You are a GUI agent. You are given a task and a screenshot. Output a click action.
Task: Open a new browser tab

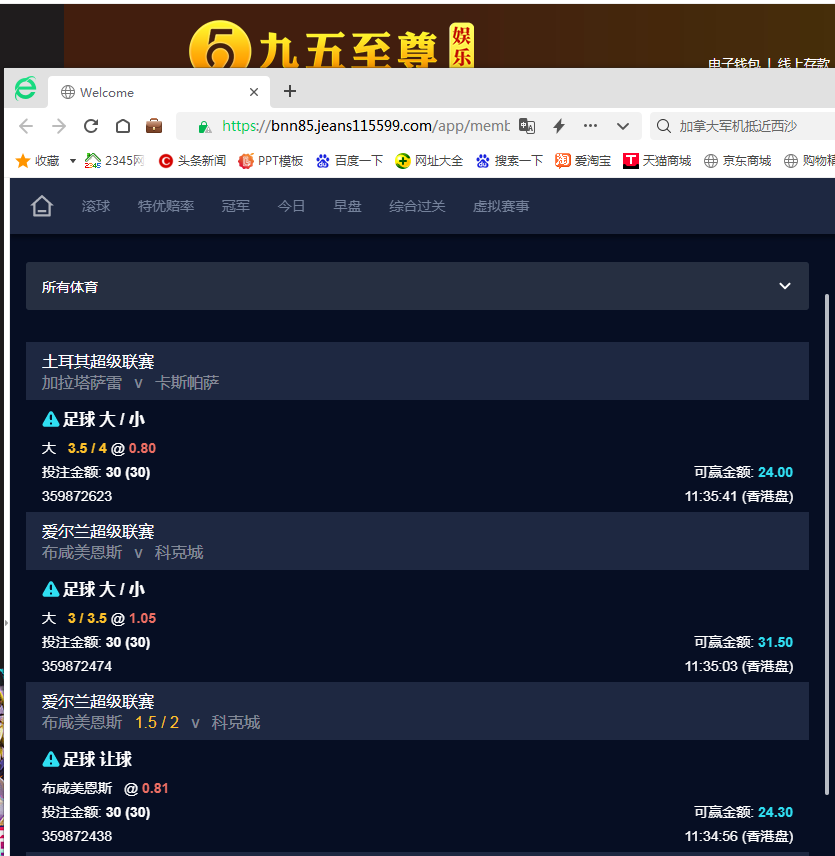coord(290,91)
